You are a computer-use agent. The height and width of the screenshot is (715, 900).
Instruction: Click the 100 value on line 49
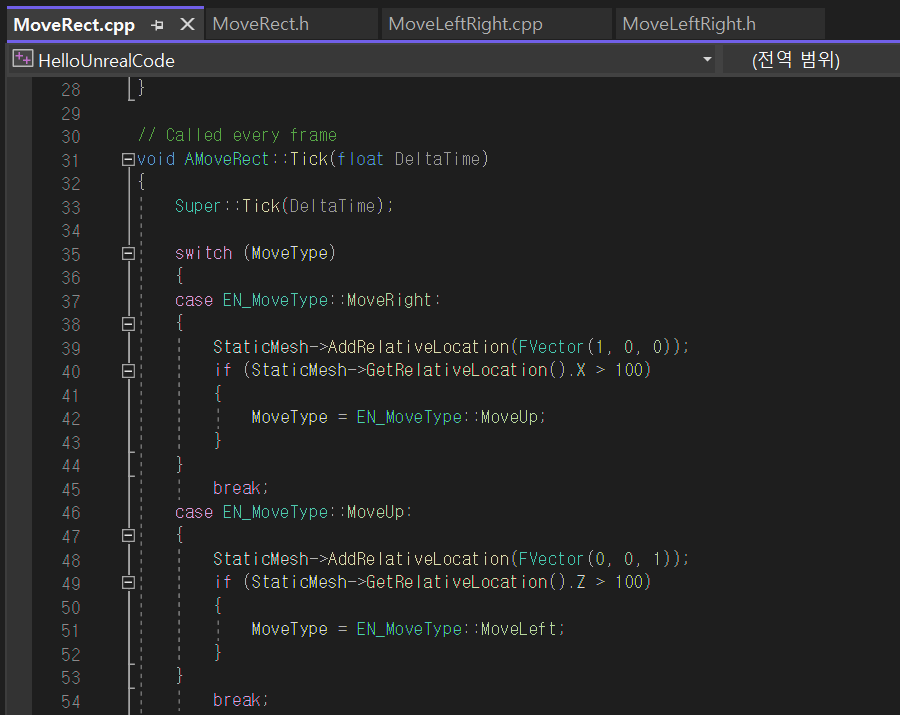pyautogui.click(x=629, y=582)
